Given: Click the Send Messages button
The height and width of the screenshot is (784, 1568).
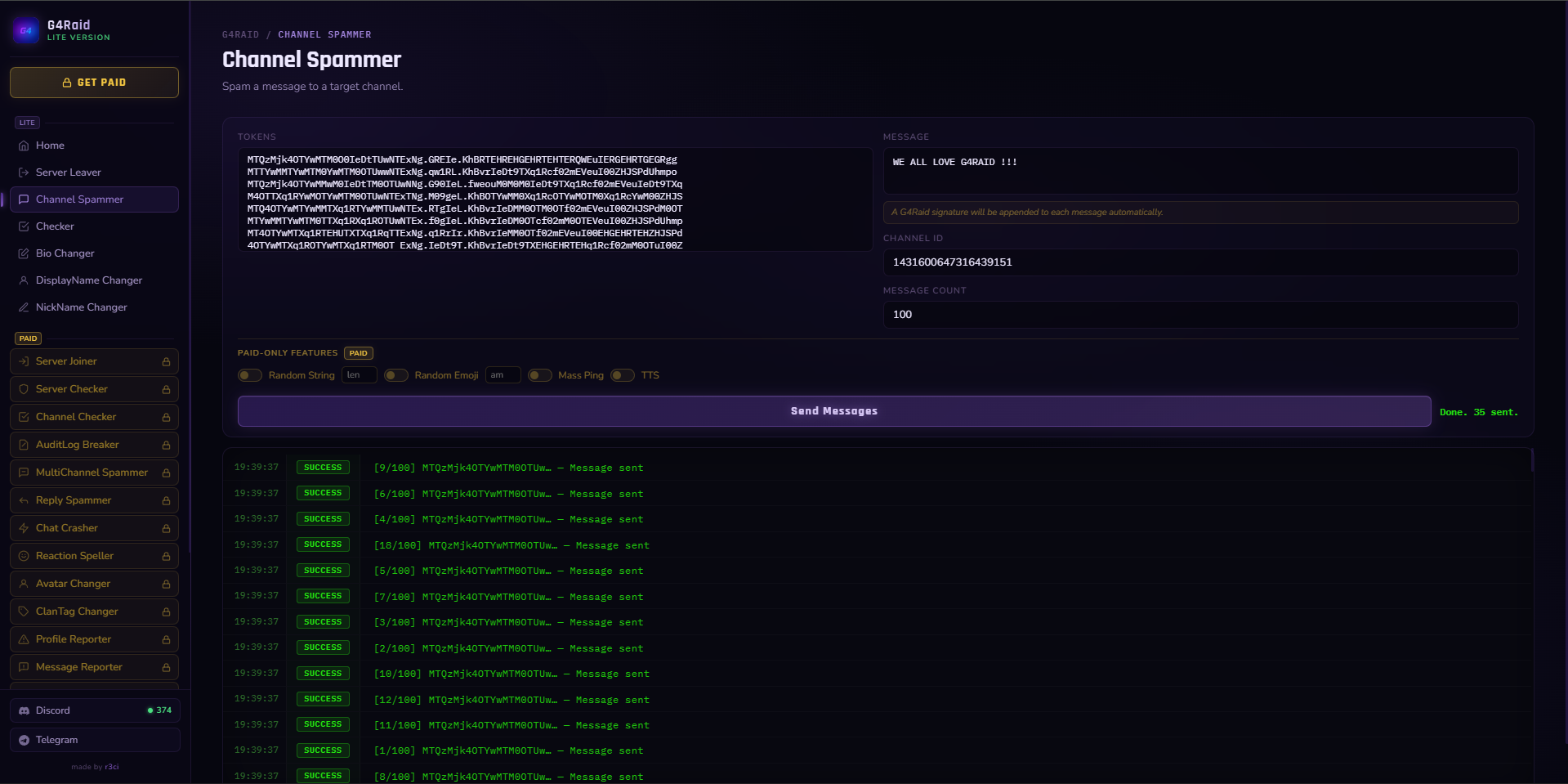Looking at the screenshot, I should tap(833, 411).
